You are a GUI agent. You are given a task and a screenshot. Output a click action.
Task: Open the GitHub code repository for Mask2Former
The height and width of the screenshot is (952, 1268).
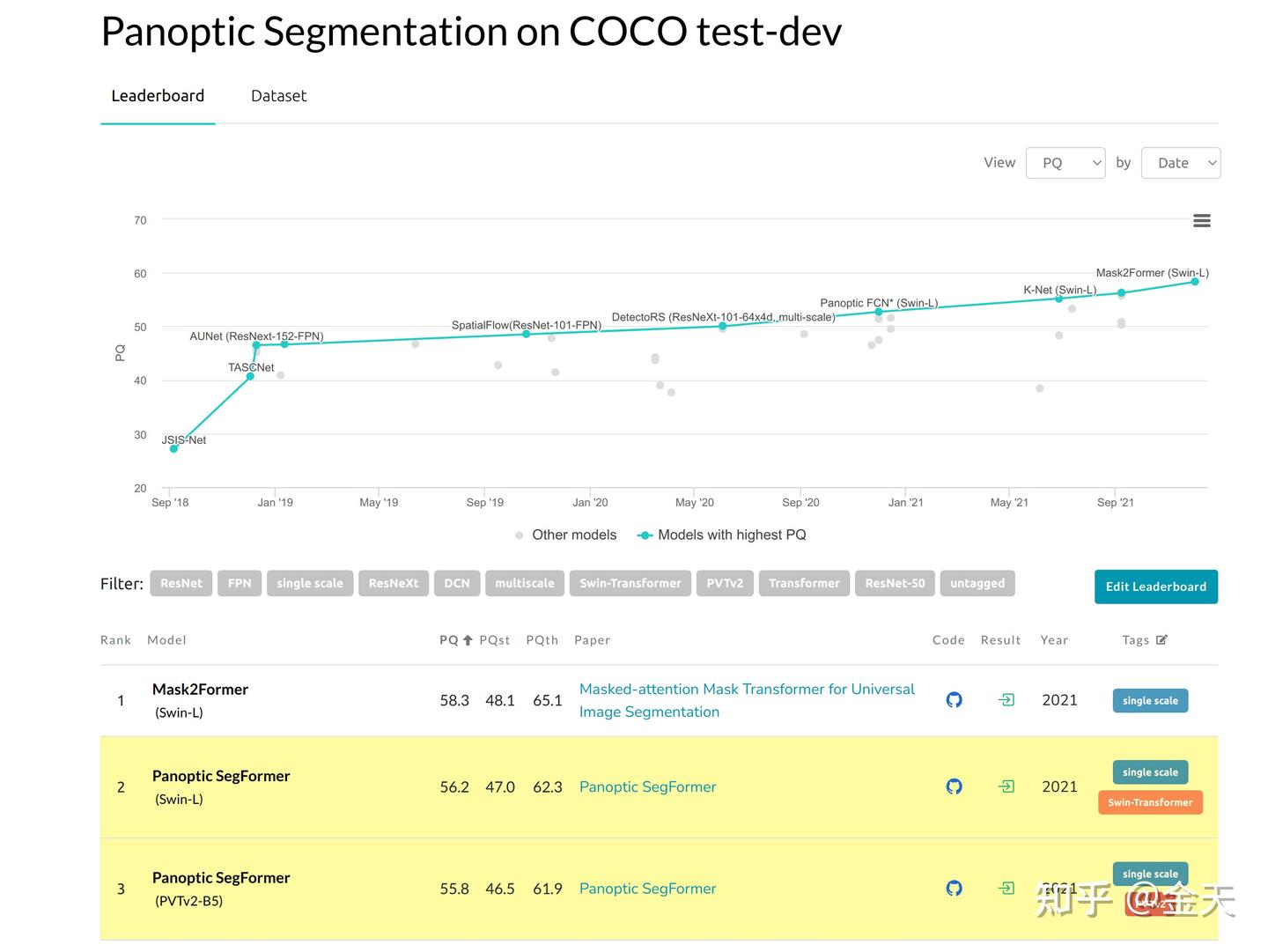click(x=954, y=699)
